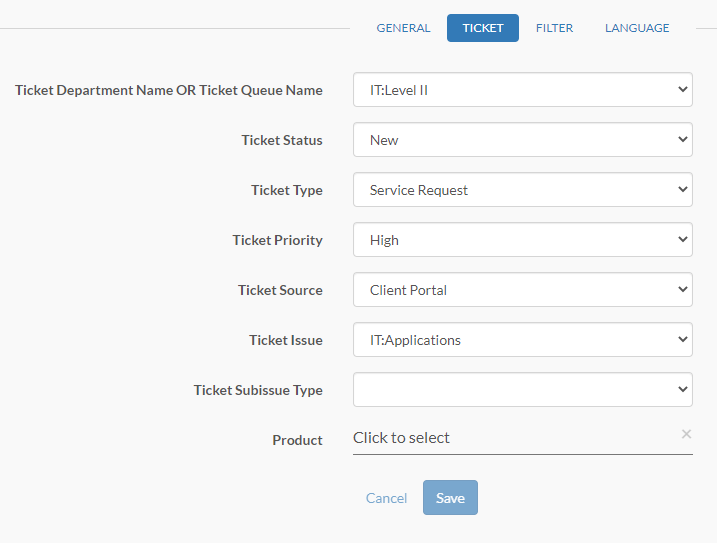Go to the FILTER tab

tap(554, 28)
